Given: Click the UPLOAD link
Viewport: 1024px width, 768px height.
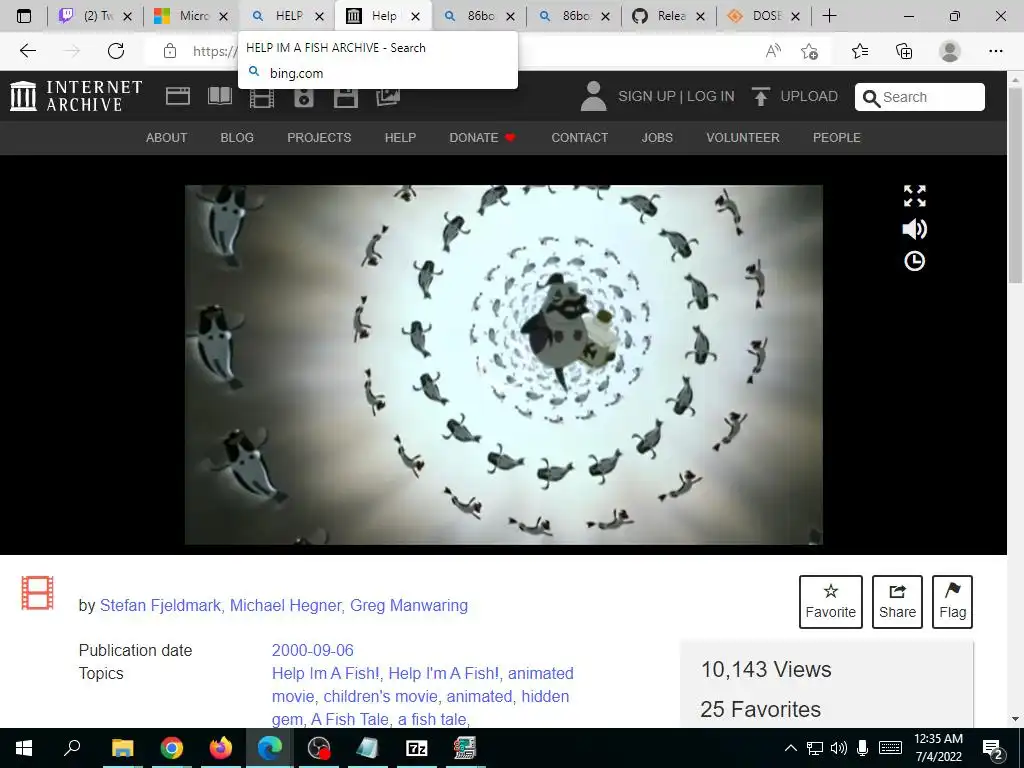Looking at the screenshot, I should click(809, 97).
